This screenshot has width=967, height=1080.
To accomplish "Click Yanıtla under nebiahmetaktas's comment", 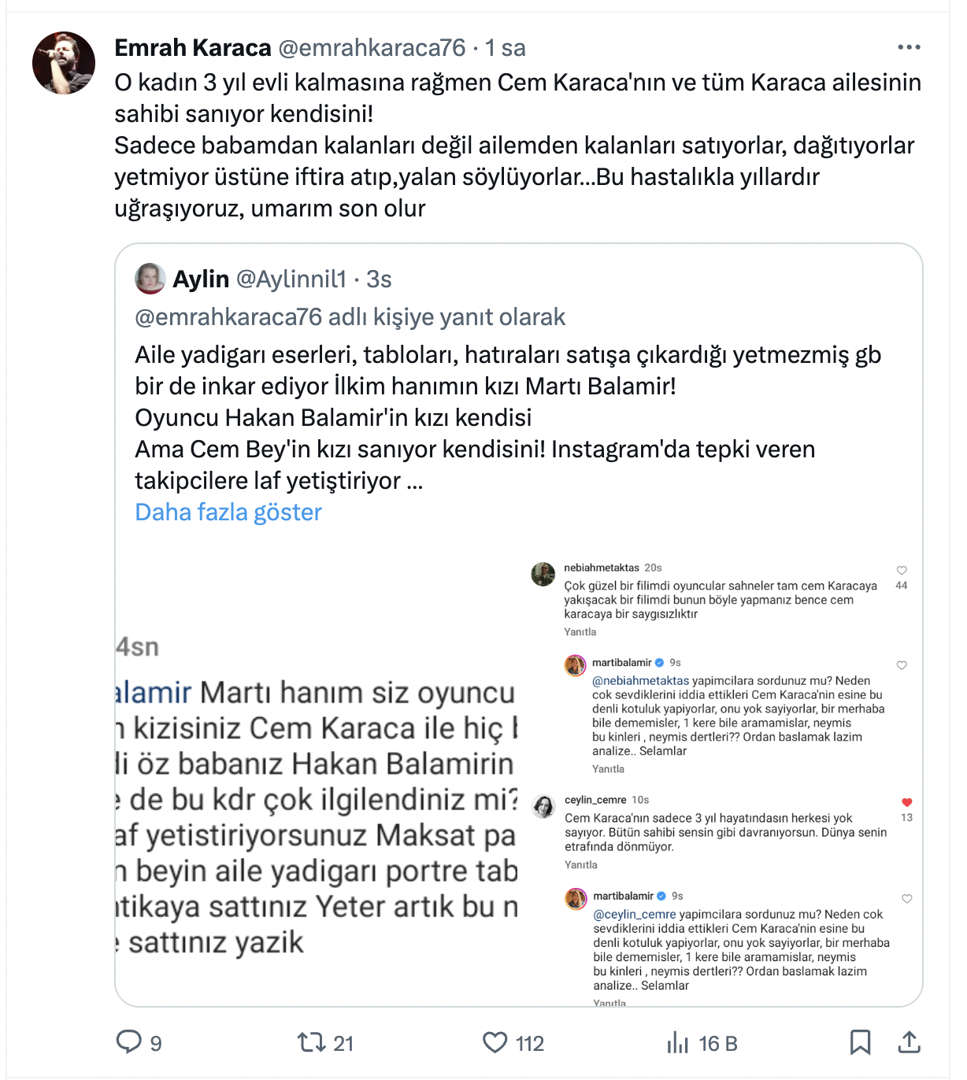I will tap(580, 632).
